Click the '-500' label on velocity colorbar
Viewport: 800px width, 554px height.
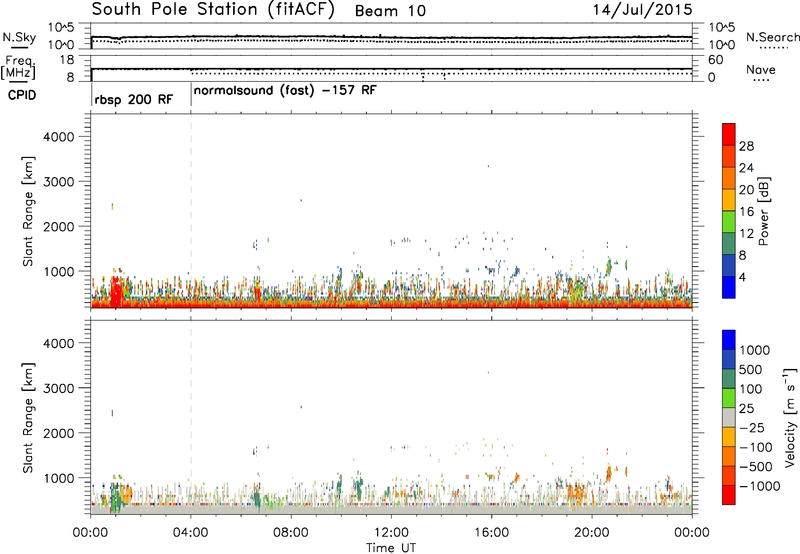(755, 466)
